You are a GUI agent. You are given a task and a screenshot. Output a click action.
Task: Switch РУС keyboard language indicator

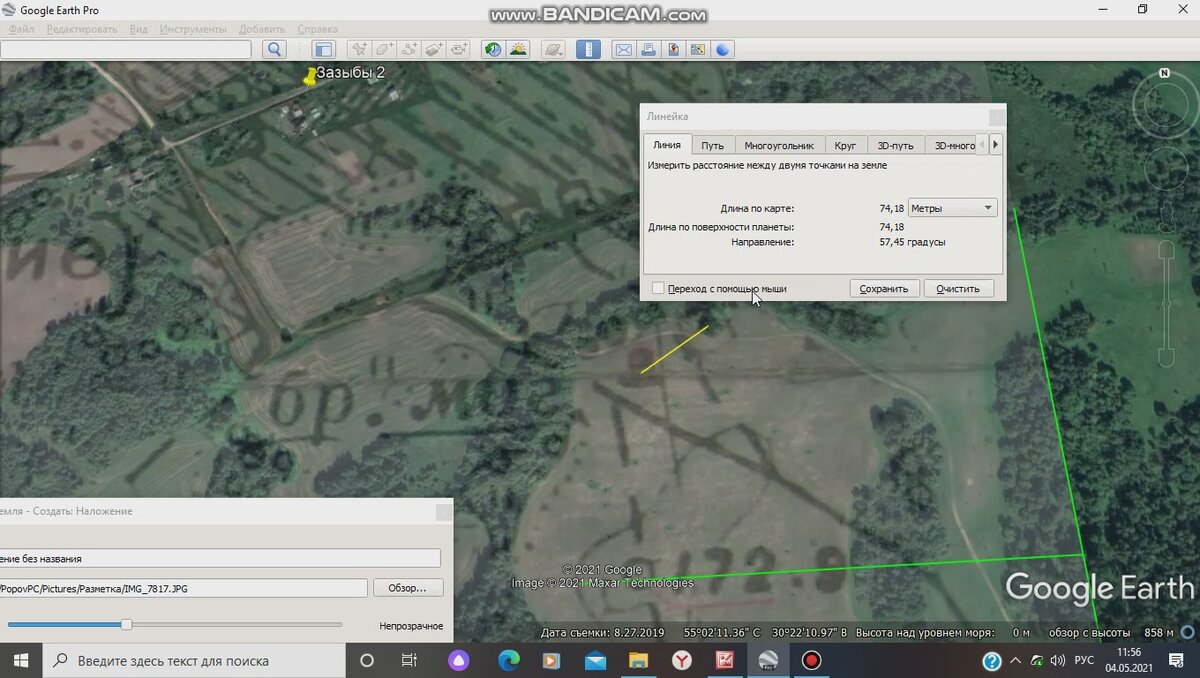click(1084, 660)
